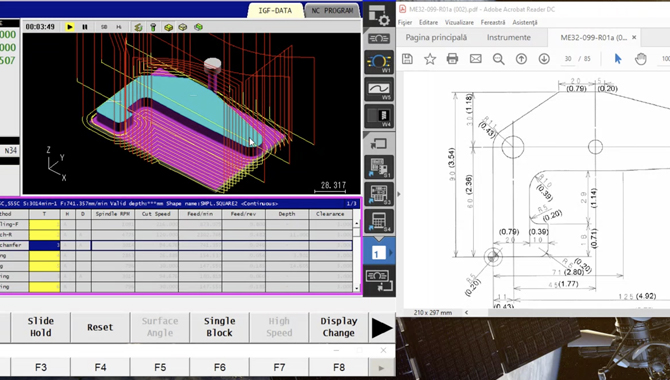The image size is (670, 380).
Task: Click the green tool/bolt display icon
Action: [153, 27]
